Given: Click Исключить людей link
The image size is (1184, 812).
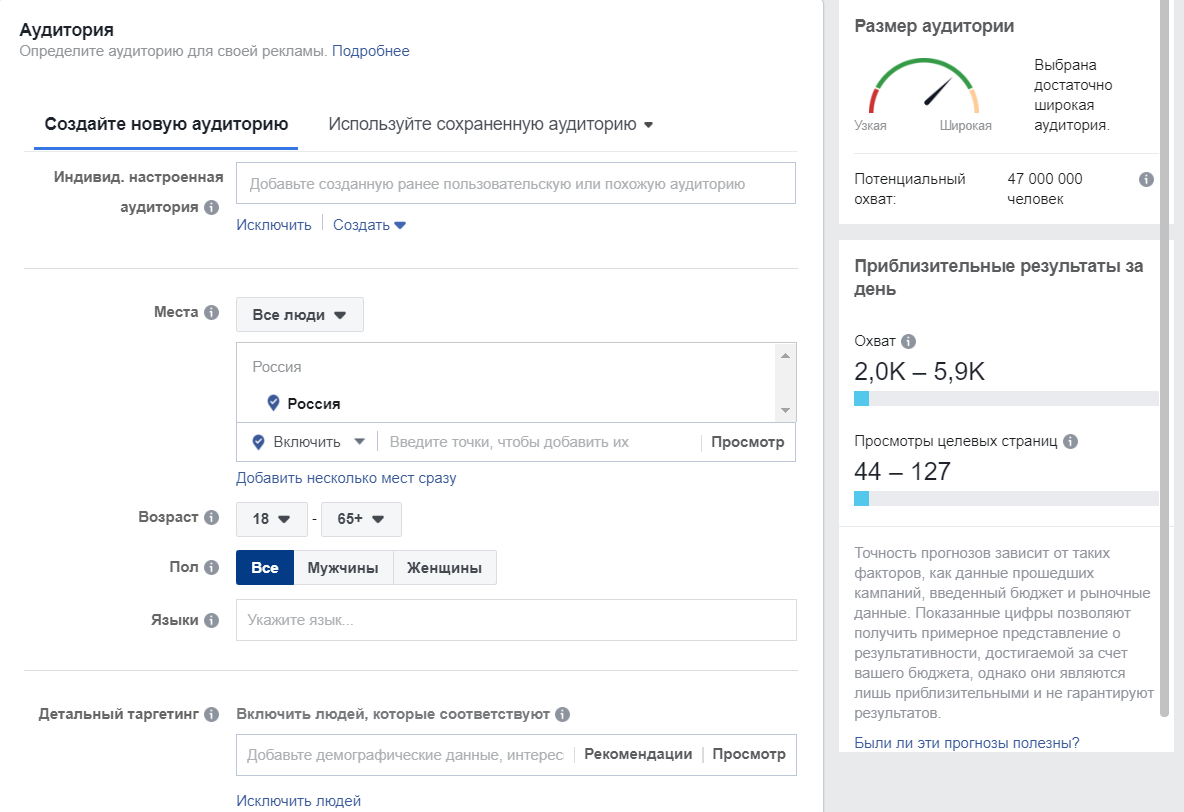Looking at the screenshot, I should pyautogui.click(x=298, y=800).
